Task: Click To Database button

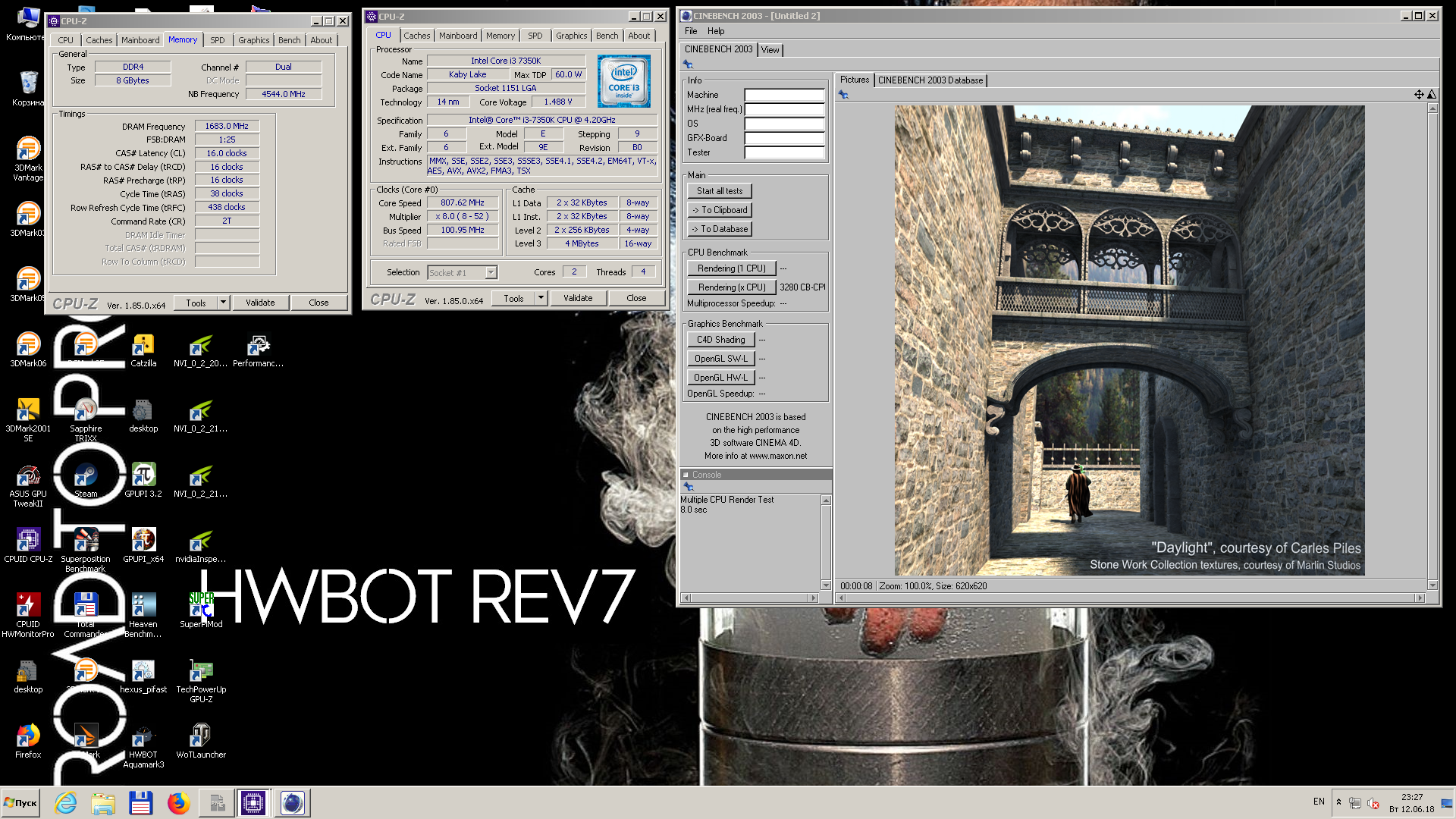Action: [720, 229]
